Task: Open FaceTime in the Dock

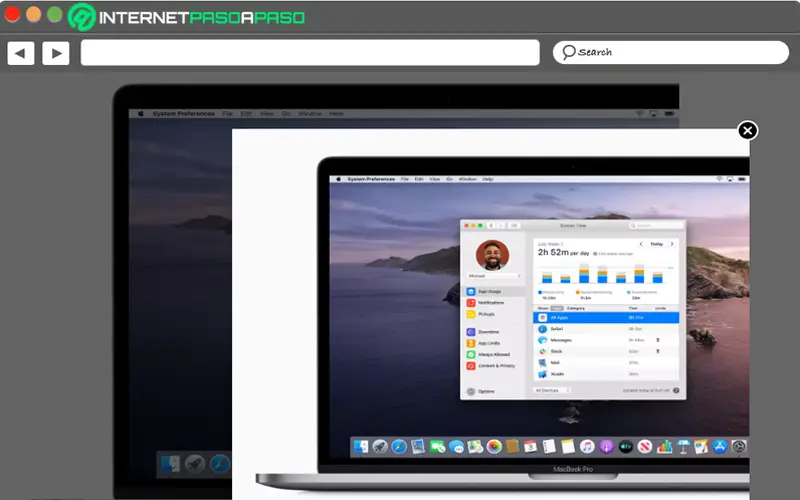Action: (x=437, y=447)
